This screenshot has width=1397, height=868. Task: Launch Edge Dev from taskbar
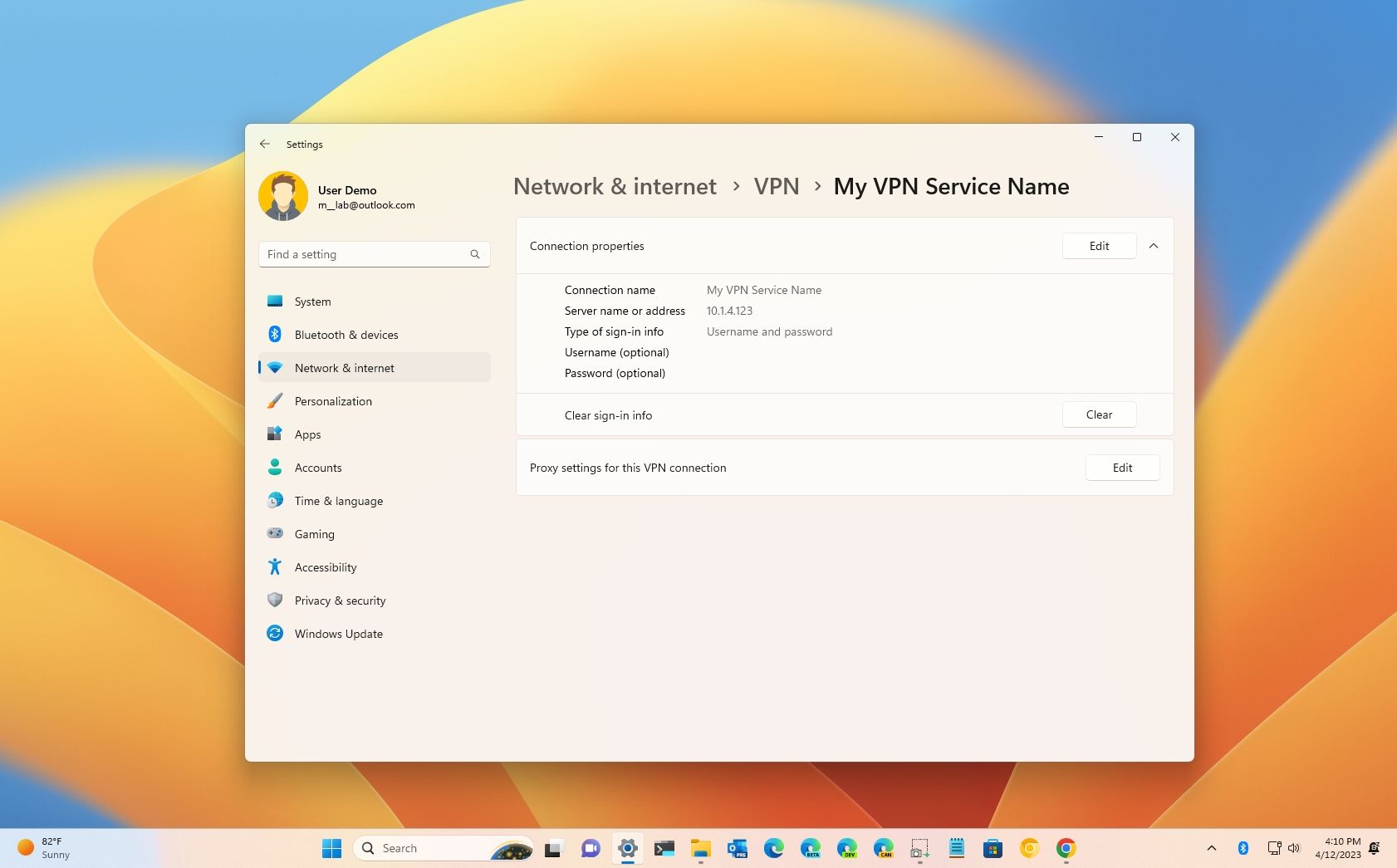847,848
